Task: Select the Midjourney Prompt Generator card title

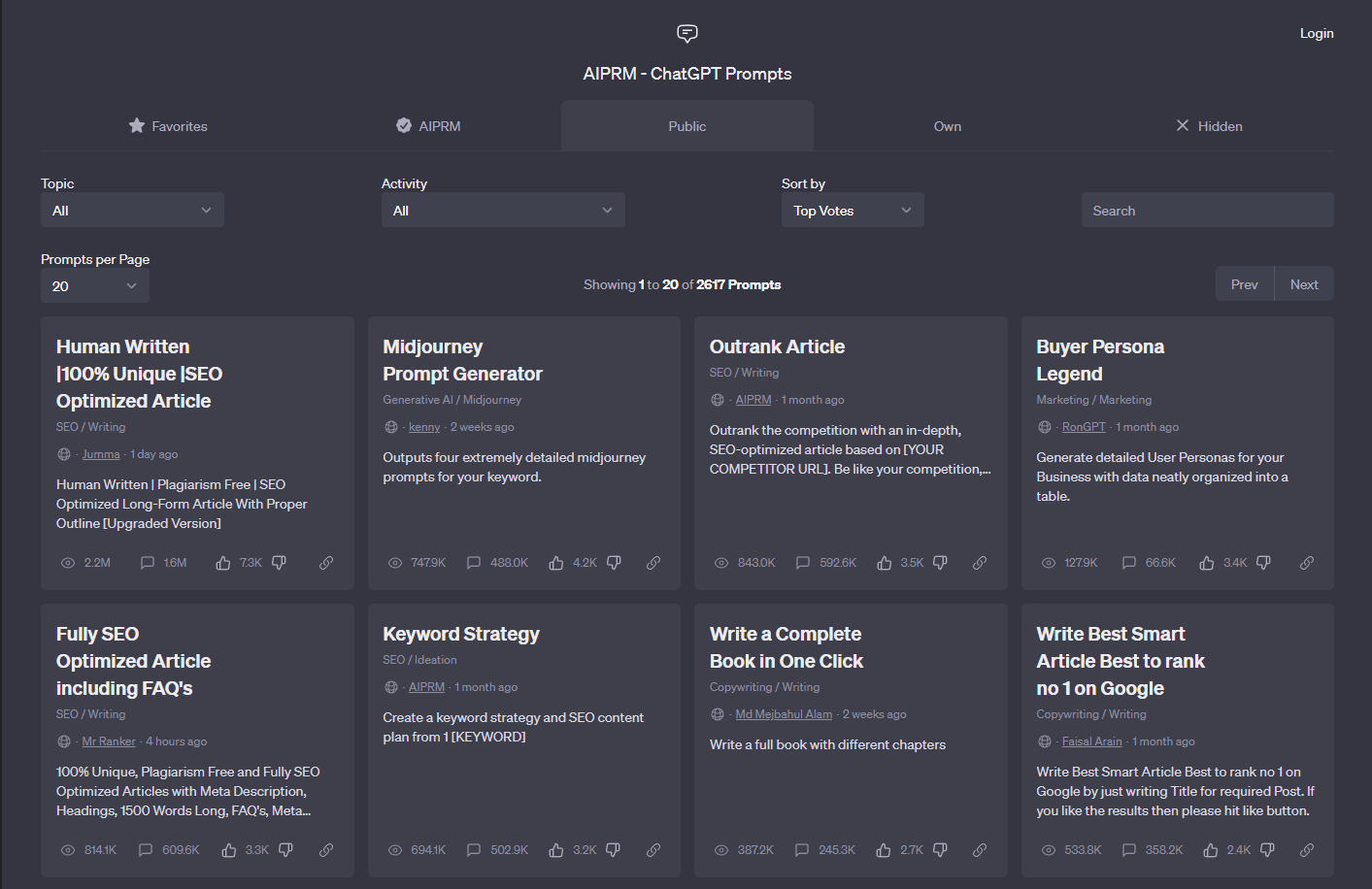Action: pyautogui.click(x=462, y=360)
